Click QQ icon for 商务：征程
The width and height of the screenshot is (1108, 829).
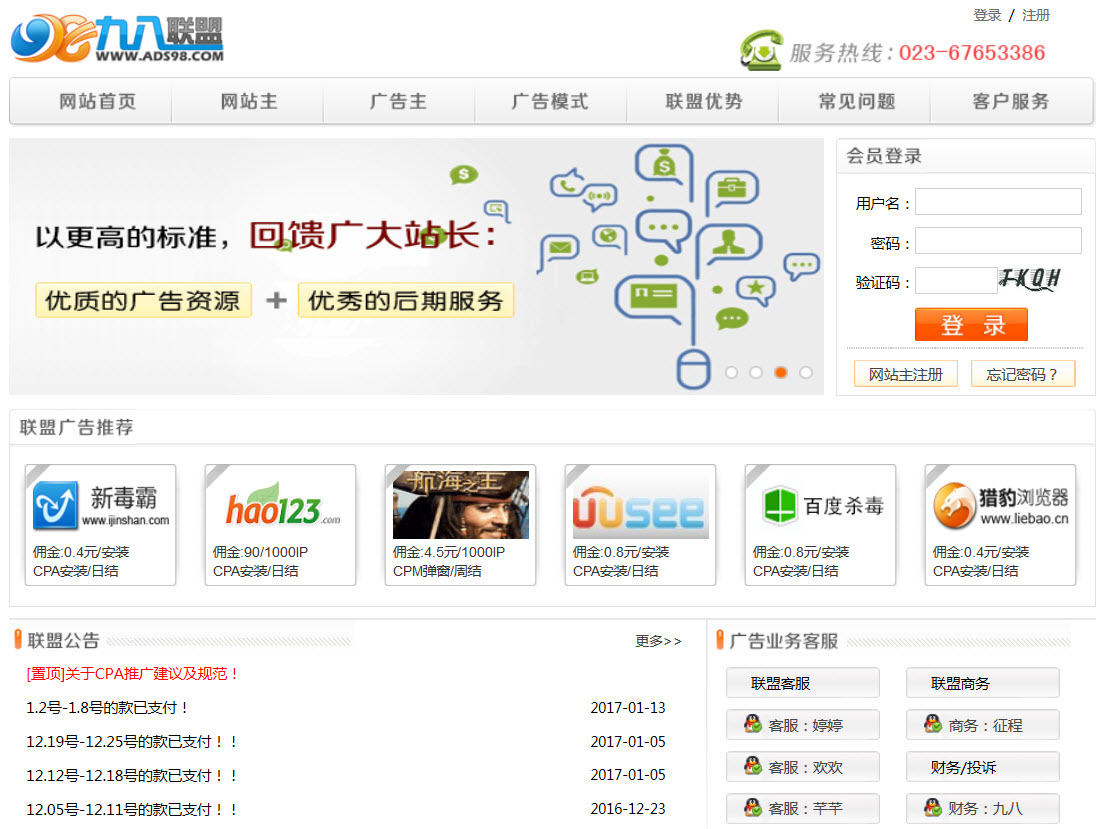[x=933, y=724]
